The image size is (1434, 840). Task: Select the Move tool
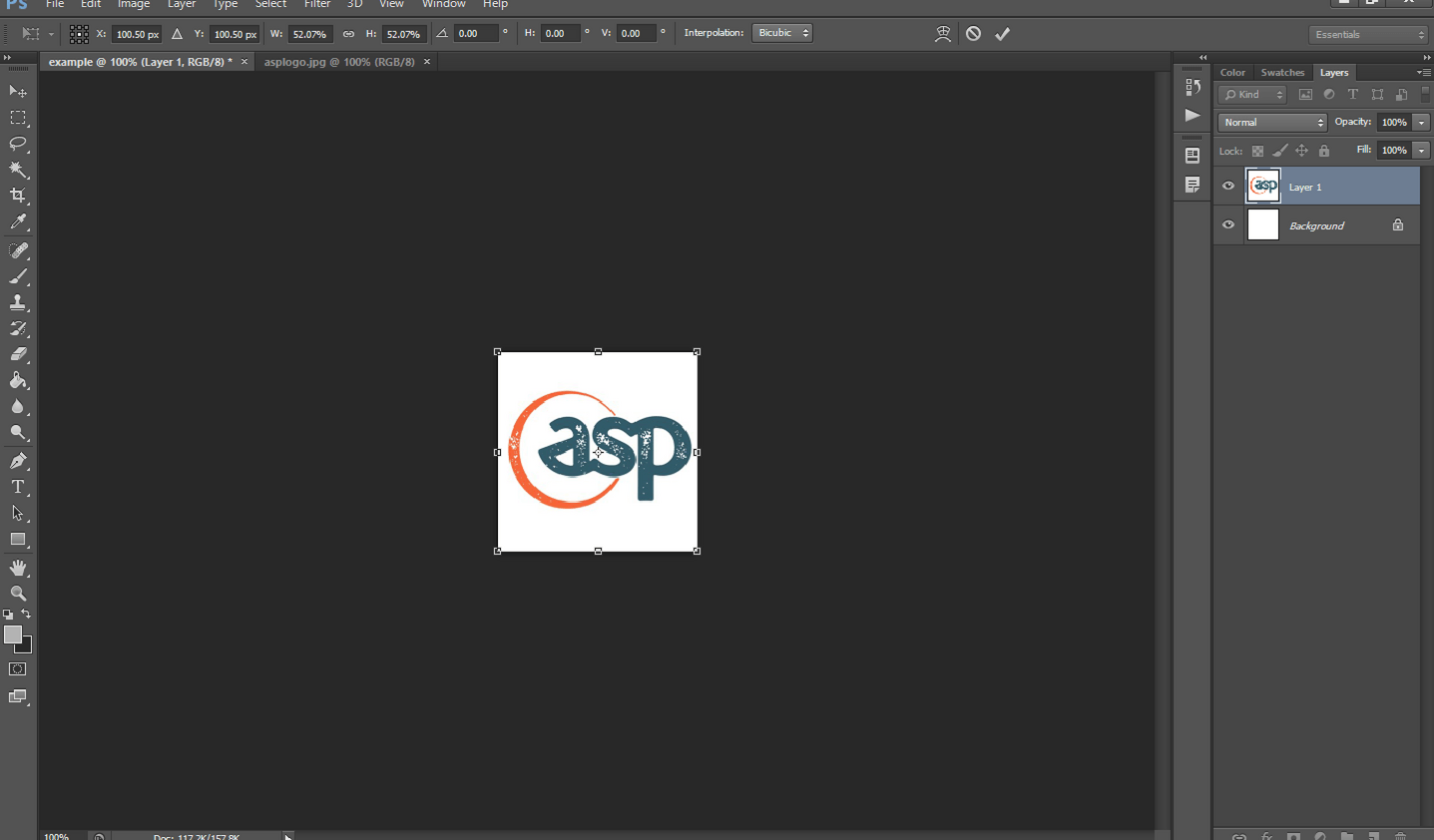coord(18,91)
